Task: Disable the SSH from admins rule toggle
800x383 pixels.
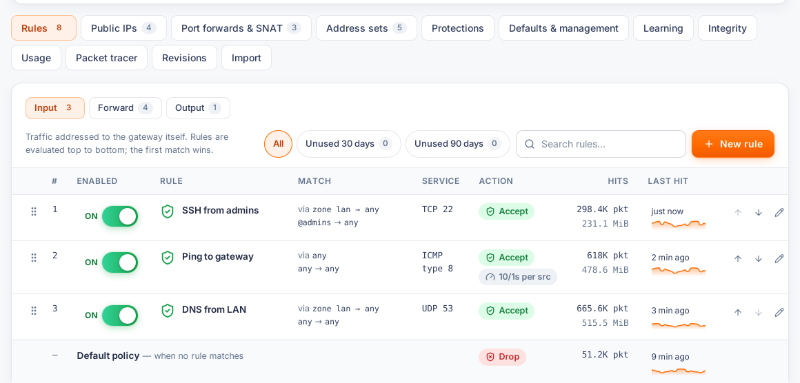Action: pos(120,216)
